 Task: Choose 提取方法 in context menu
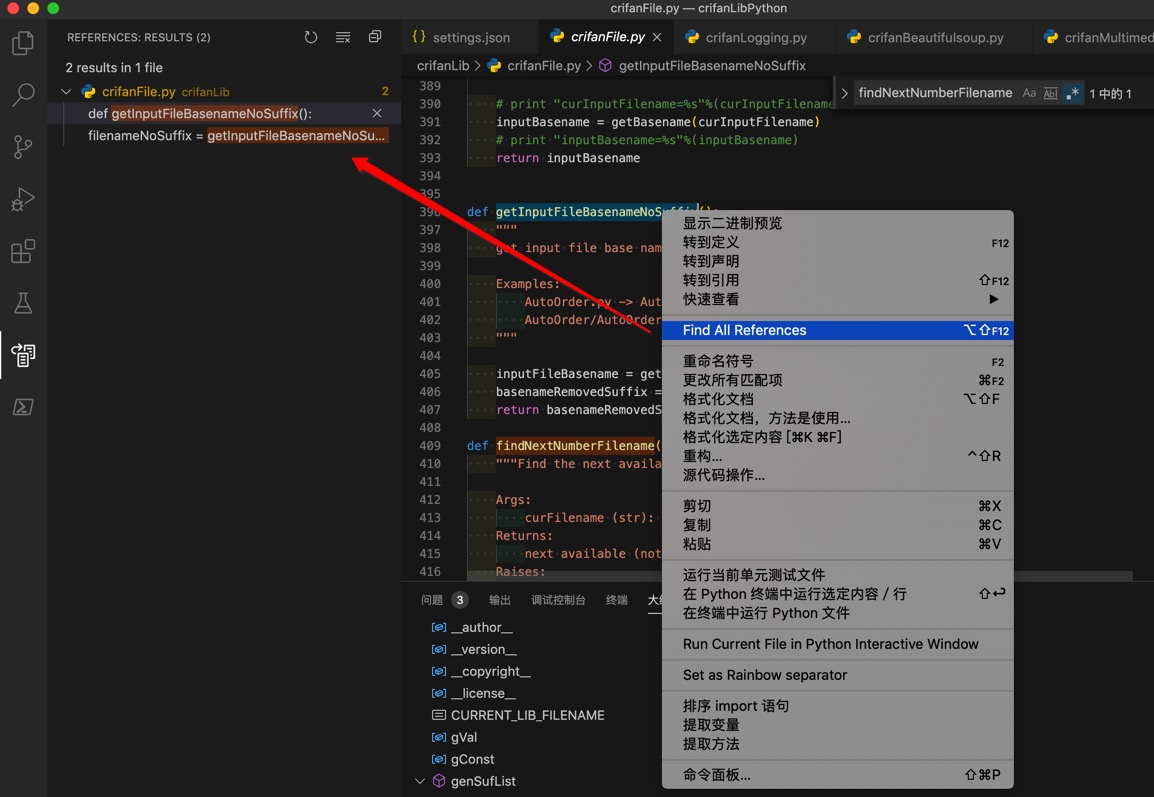(838, 744)
